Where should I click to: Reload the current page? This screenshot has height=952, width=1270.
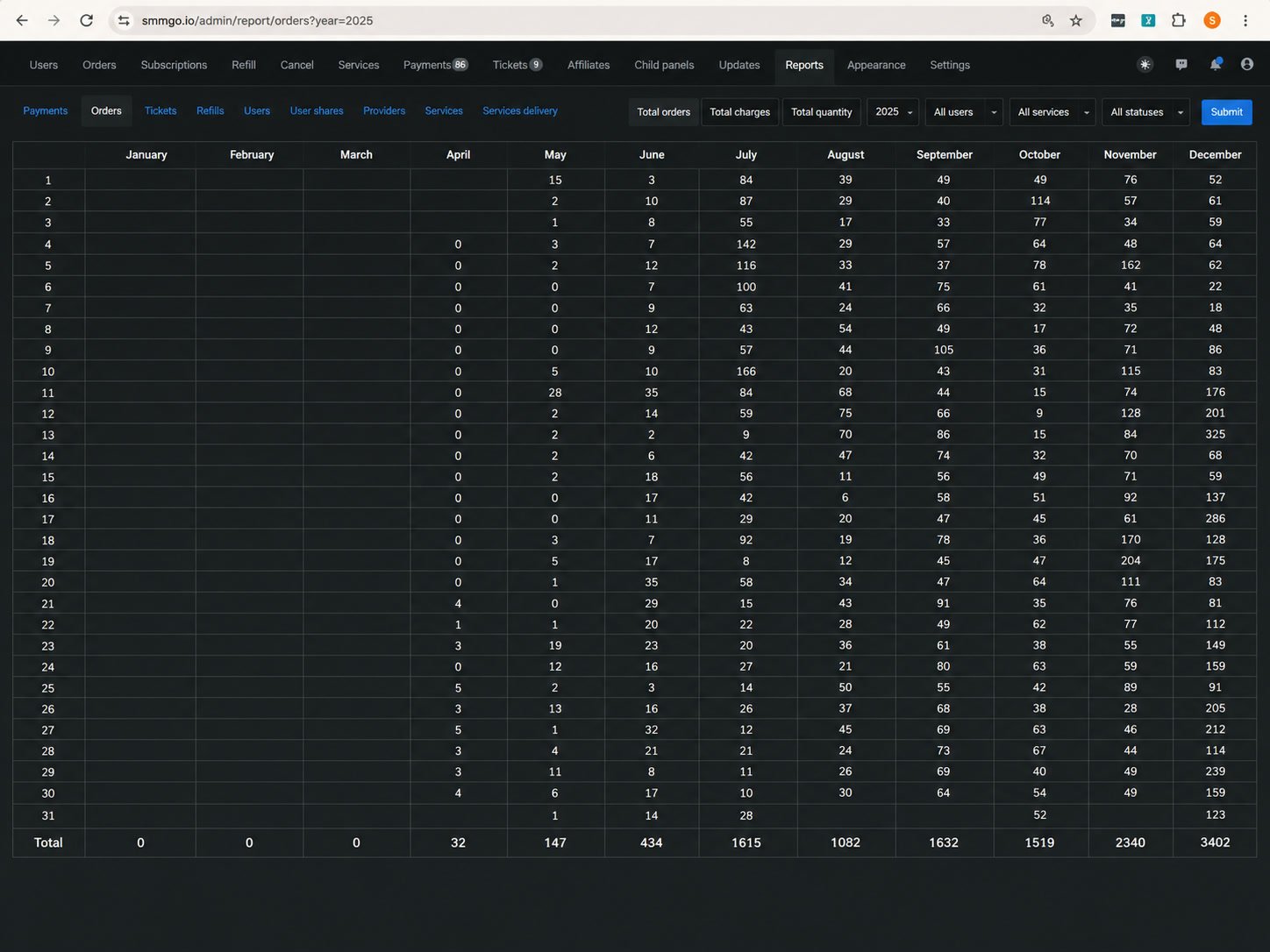[86, 20]
